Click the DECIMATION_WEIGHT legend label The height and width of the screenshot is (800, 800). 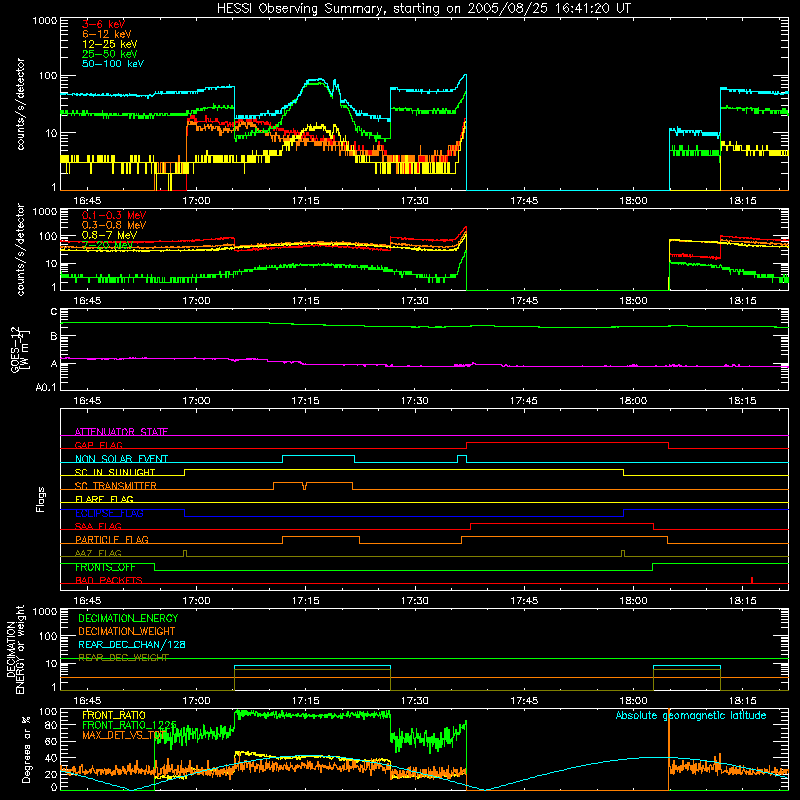pos(127,631)
